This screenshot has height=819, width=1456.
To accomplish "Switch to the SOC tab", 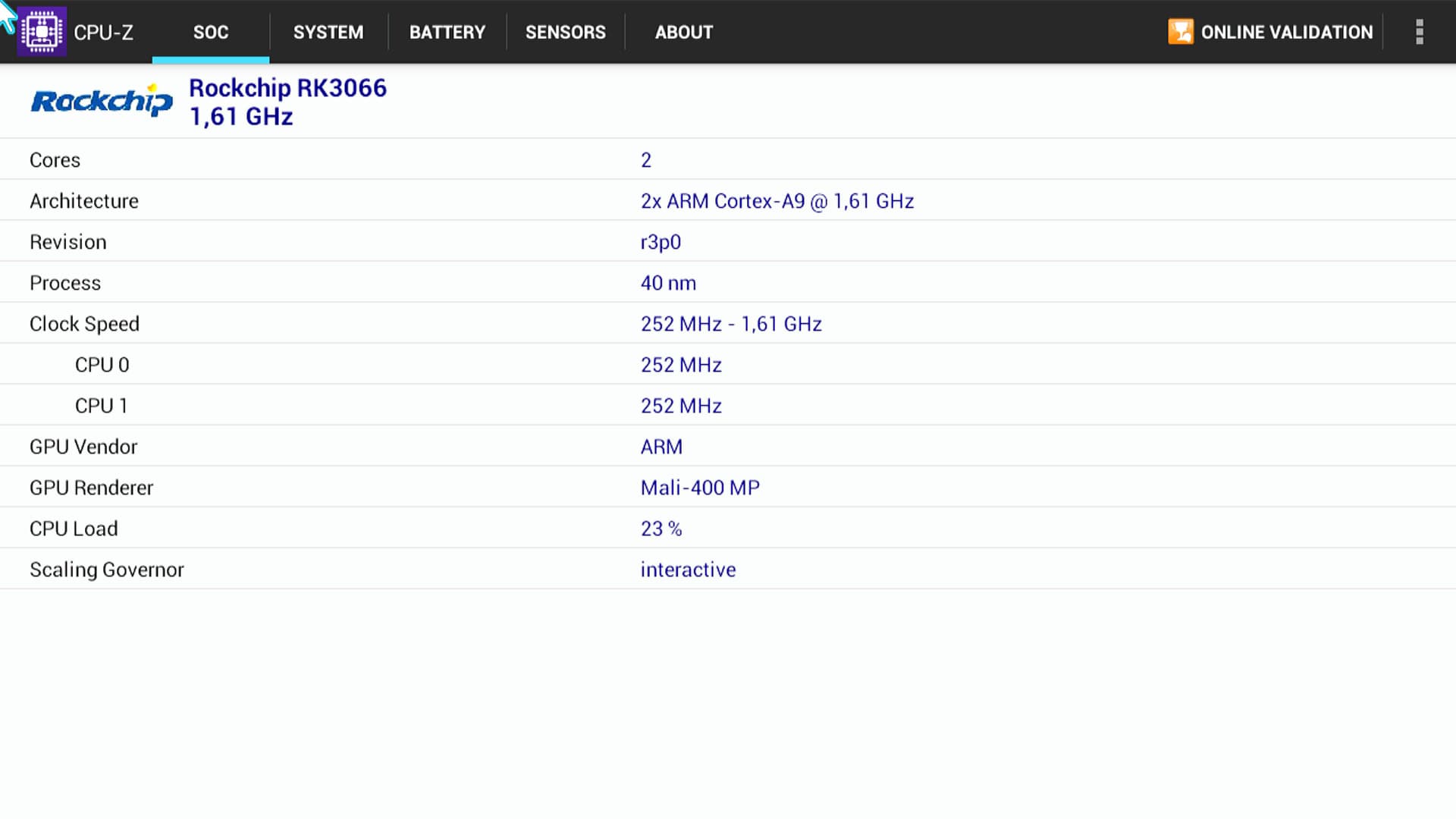I will click(x=210, y=32).
